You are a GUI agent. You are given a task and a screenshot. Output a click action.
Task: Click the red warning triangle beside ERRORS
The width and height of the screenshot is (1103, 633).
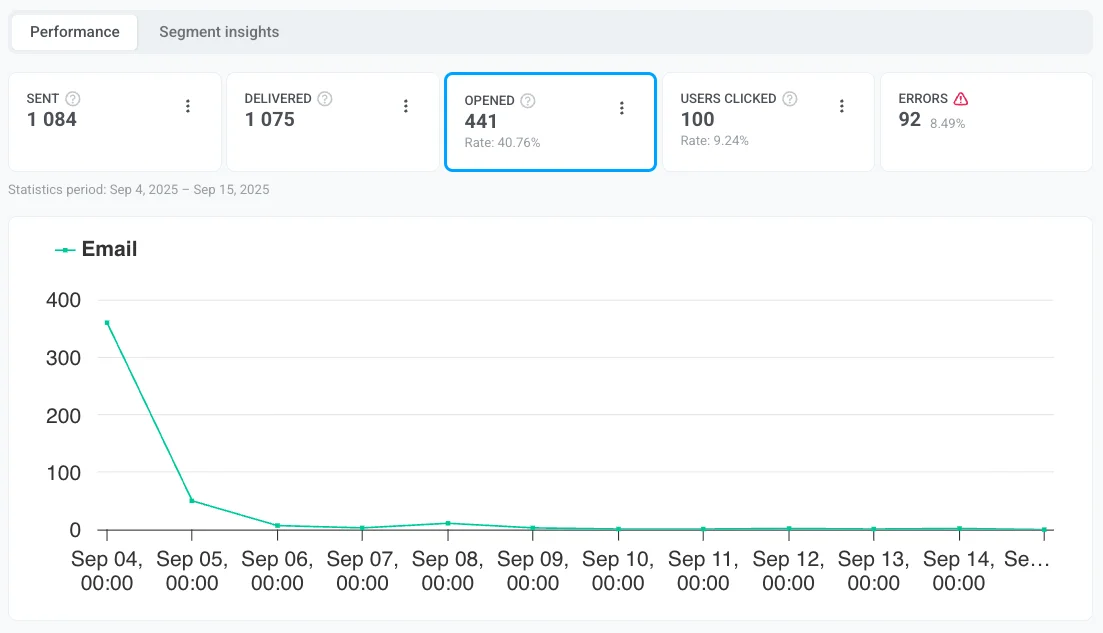959,98
